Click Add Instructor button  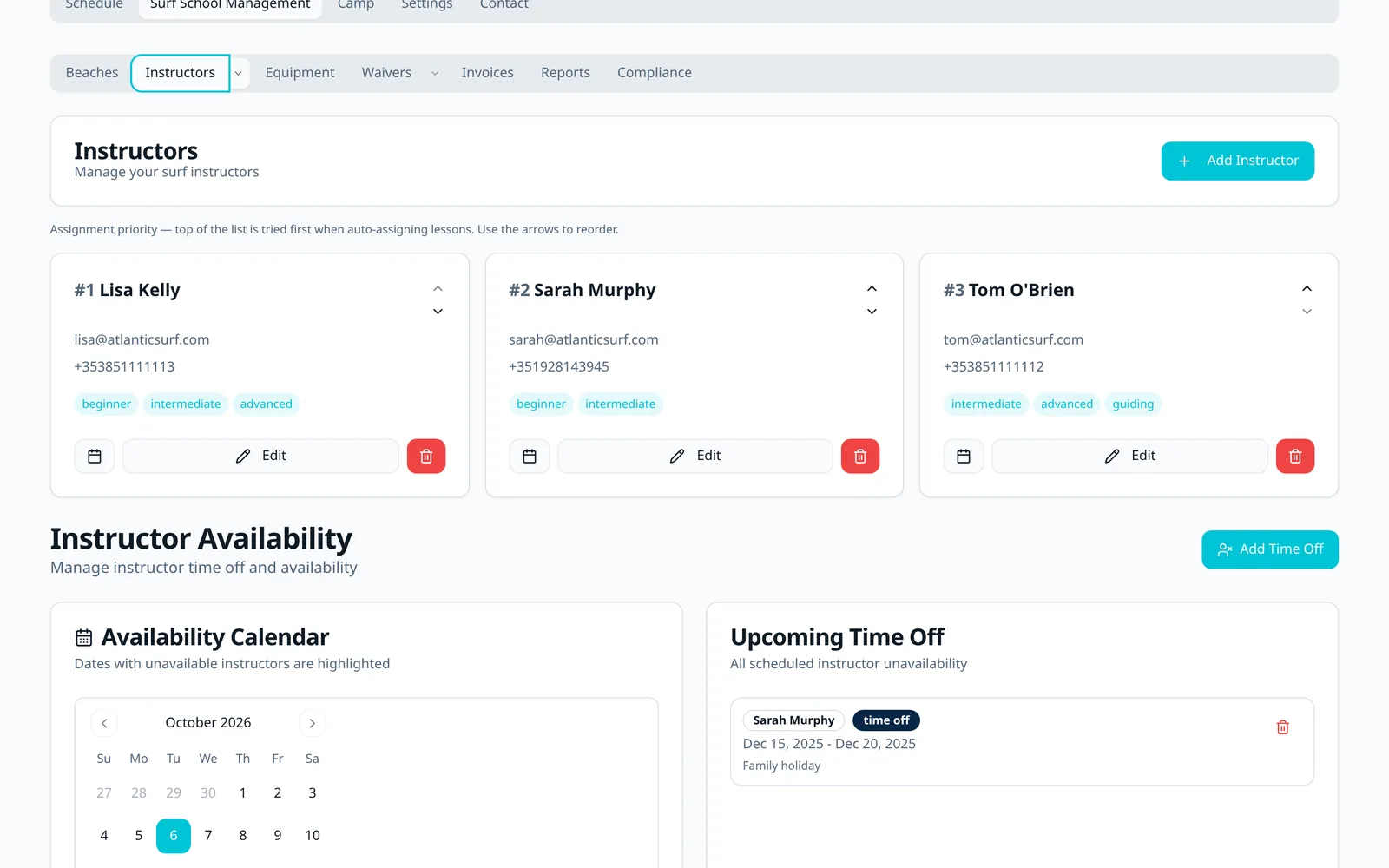(x=1238, y=161)
